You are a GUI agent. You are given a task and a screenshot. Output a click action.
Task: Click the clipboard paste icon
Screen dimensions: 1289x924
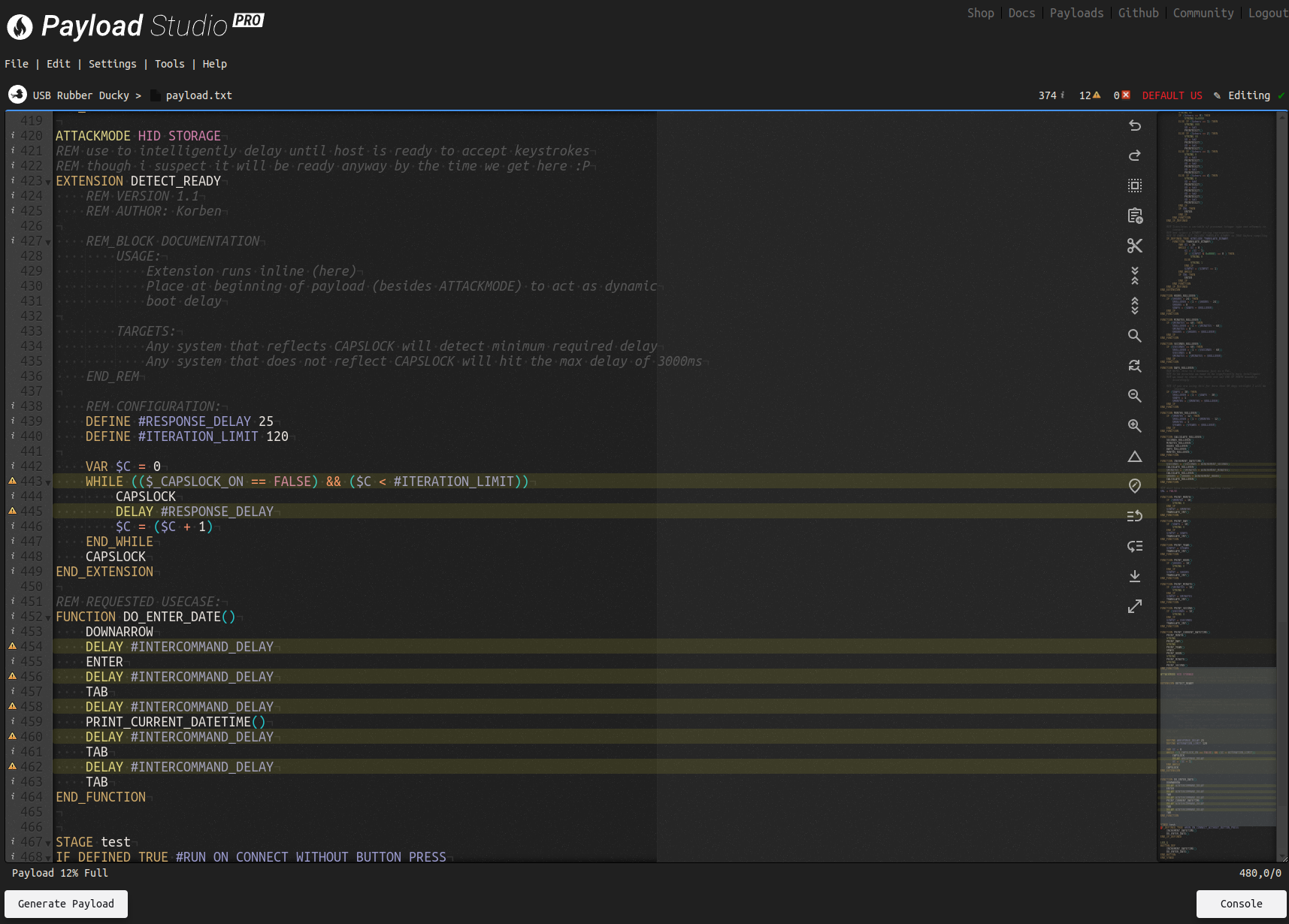[1135, 216]
